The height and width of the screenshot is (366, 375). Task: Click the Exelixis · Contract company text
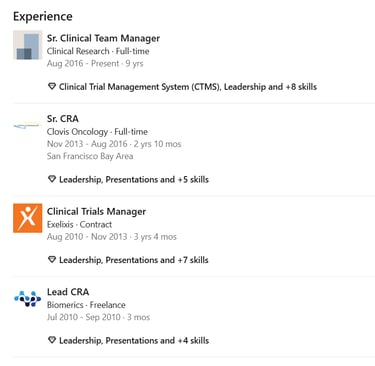click(79, 224)
